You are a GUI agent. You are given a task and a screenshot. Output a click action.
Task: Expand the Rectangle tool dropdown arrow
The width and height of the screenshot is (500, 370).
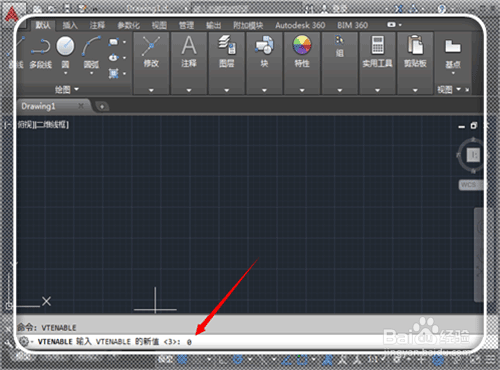point(125,42)
